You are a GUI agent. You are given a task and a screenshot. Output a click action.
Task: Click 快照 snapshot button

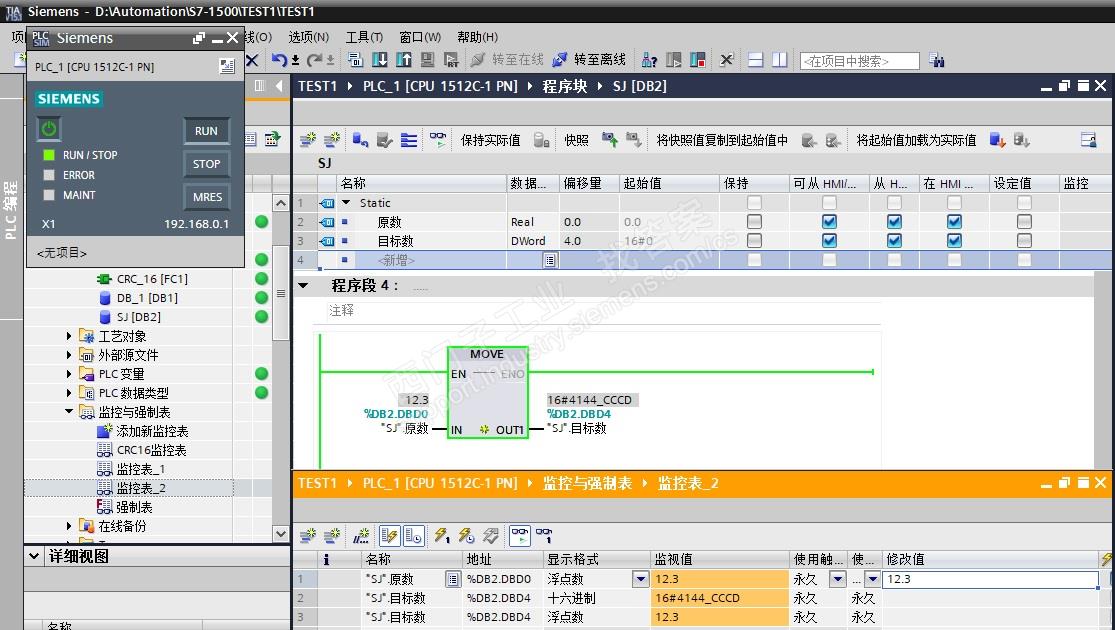point(577,140)
